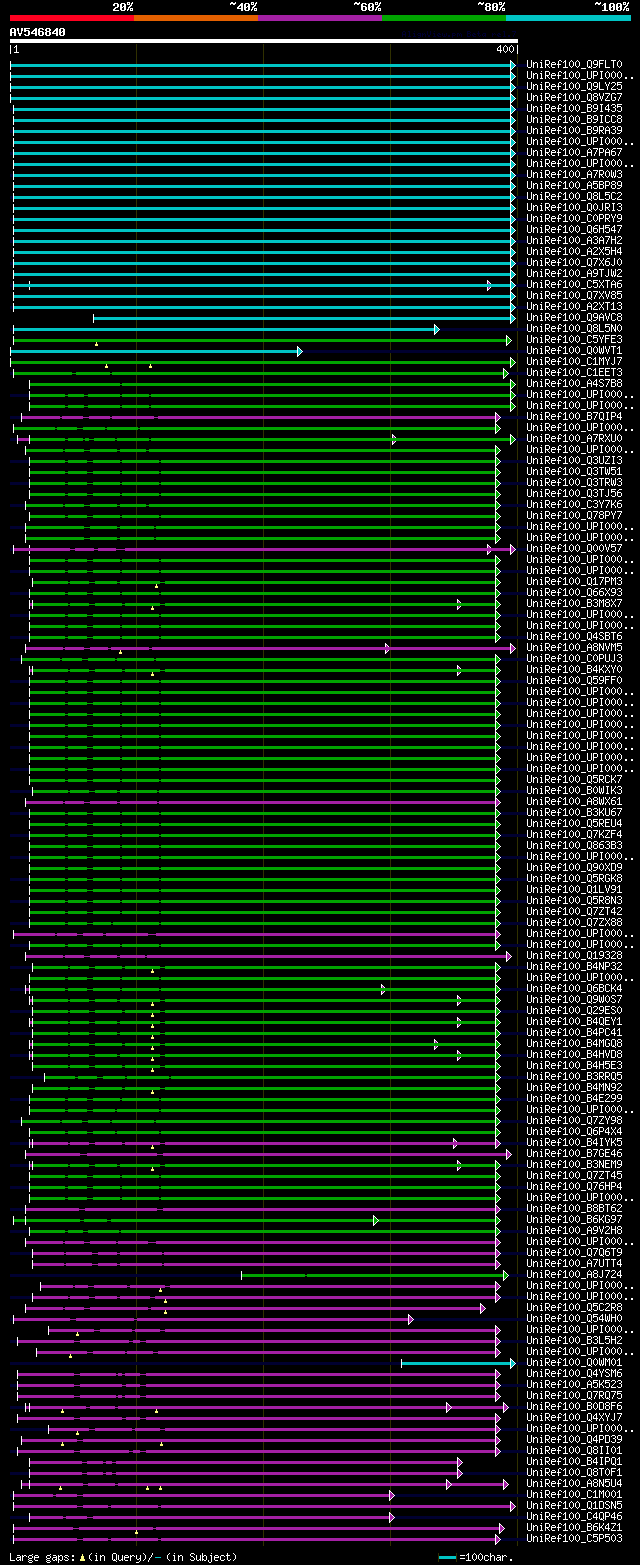Click the white query ruler bar
640x1565 pixels.
point(264,41)
